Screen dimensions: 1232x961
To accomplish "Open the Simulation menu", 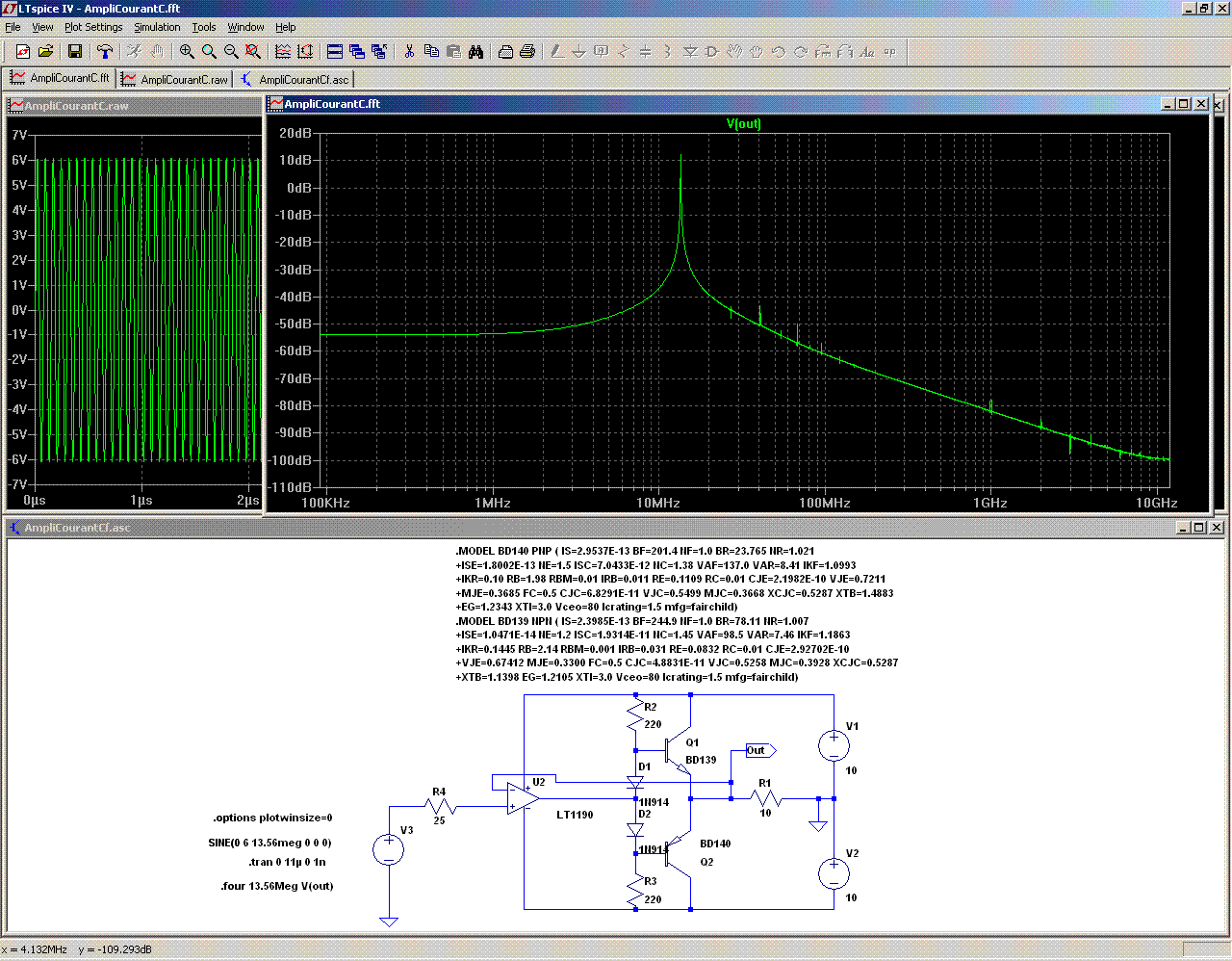I will [157, 27].
